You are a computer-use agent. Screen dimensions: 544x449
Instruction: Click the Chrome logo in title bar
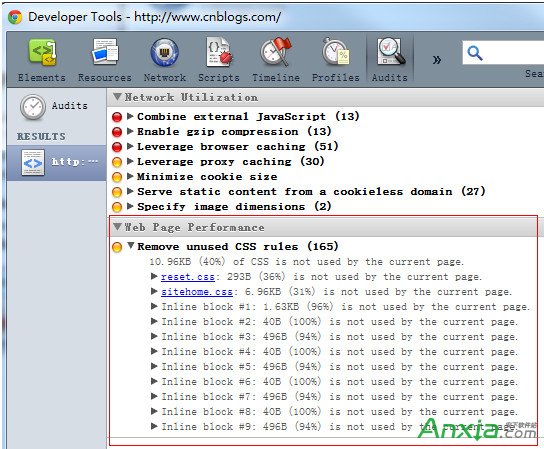pos(16,17)
